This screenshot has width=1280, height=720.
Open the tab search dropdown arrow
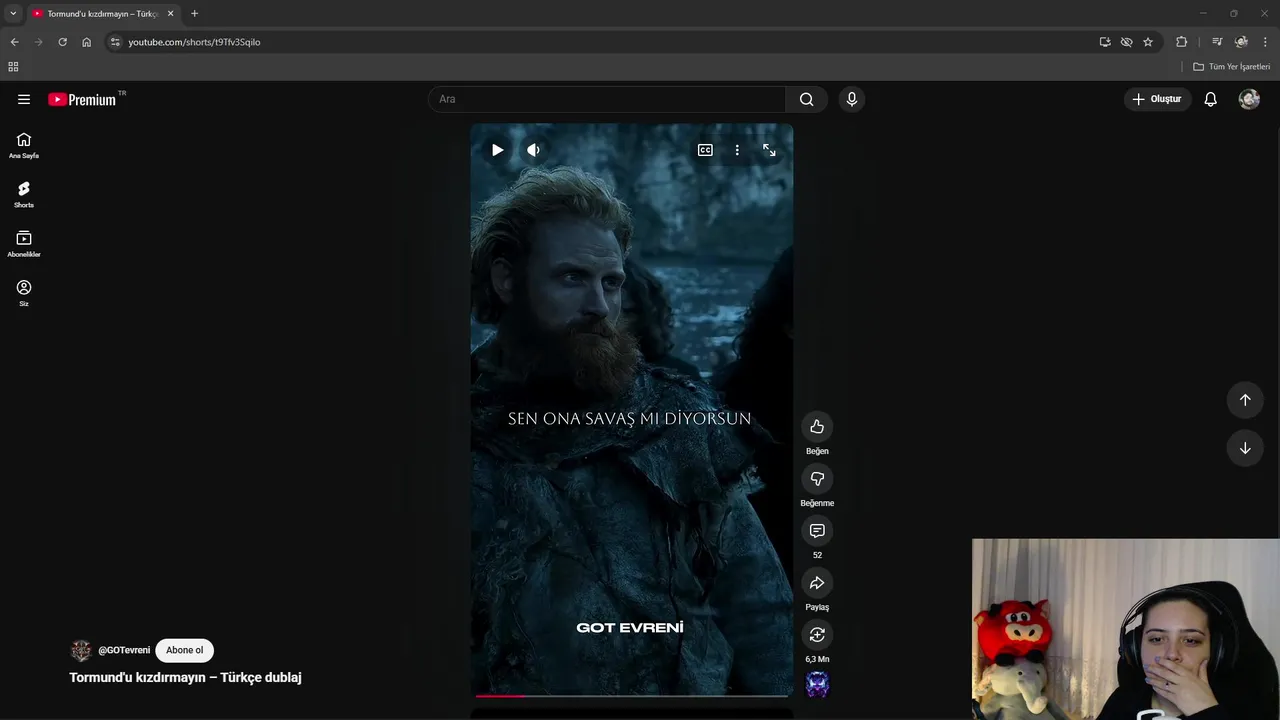13,14
